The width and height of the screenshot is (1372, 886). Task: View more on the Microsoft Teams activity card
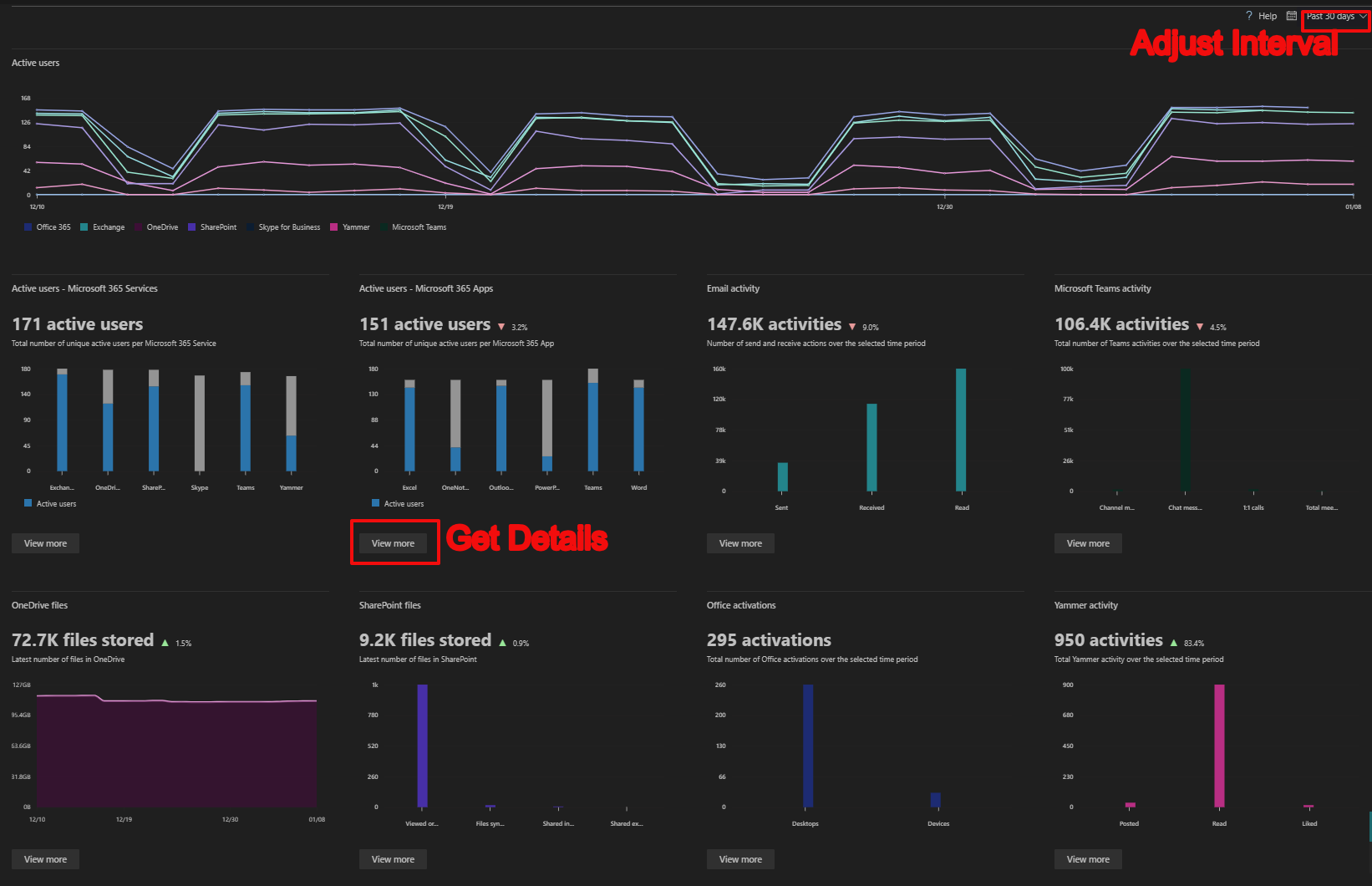tap(1088, 542)
